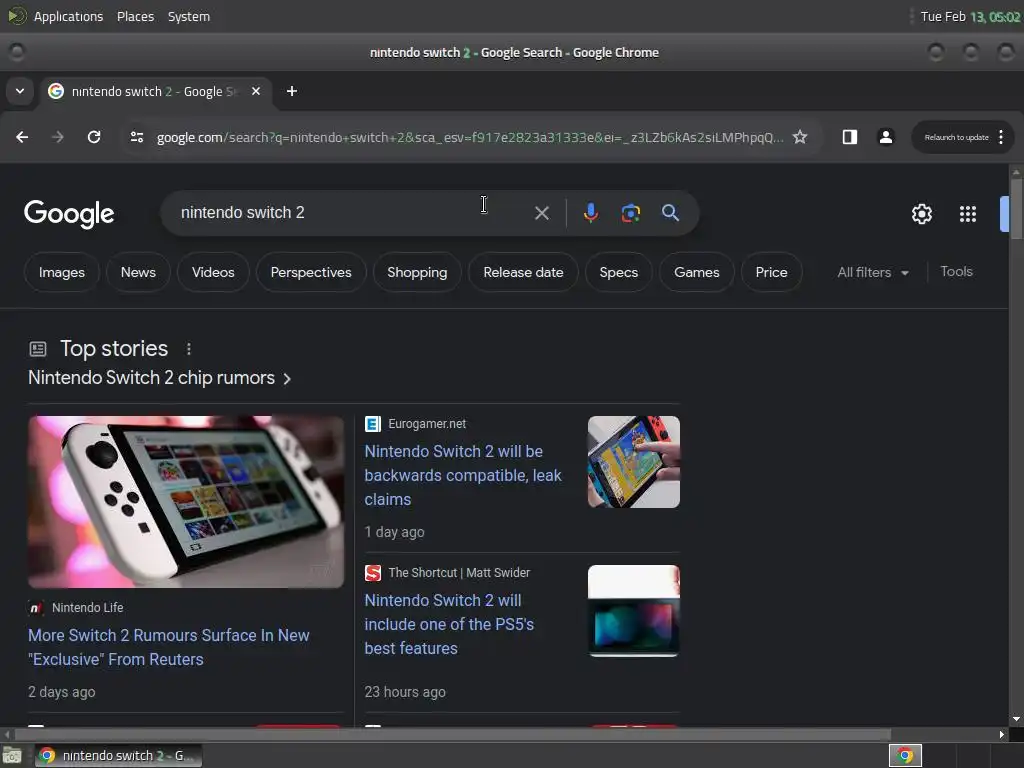Open the PS5's best features article
This screenshot has height=768, width=1024.
(449, 624)
